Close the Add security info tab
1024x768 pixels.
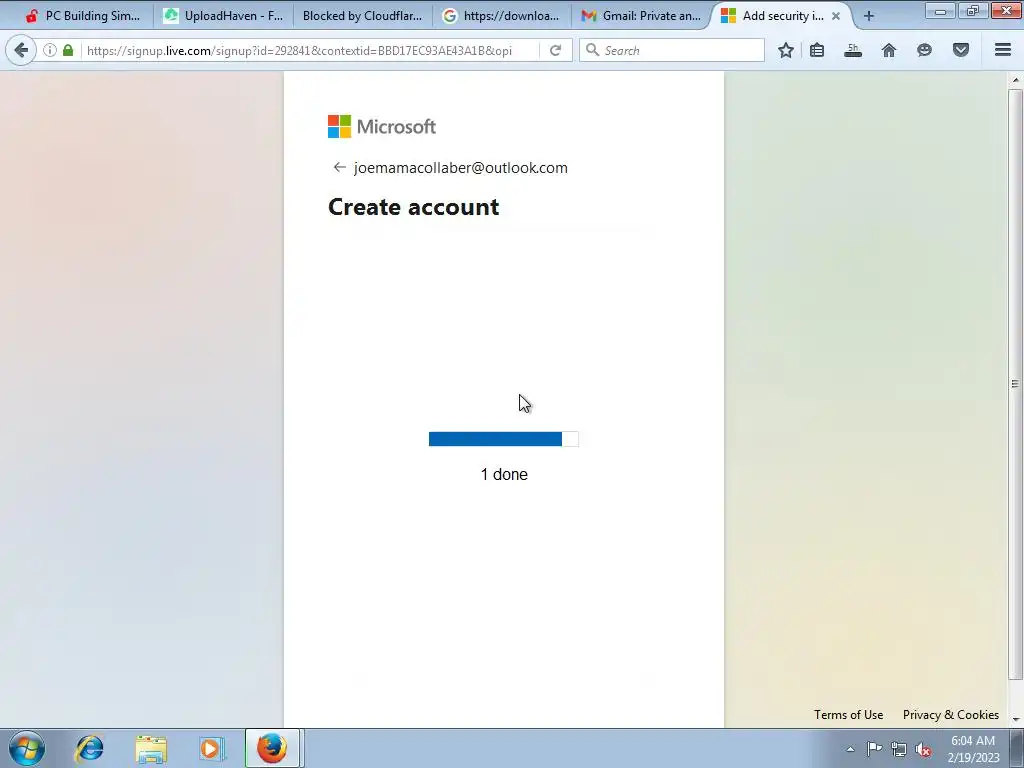point(836,16)
